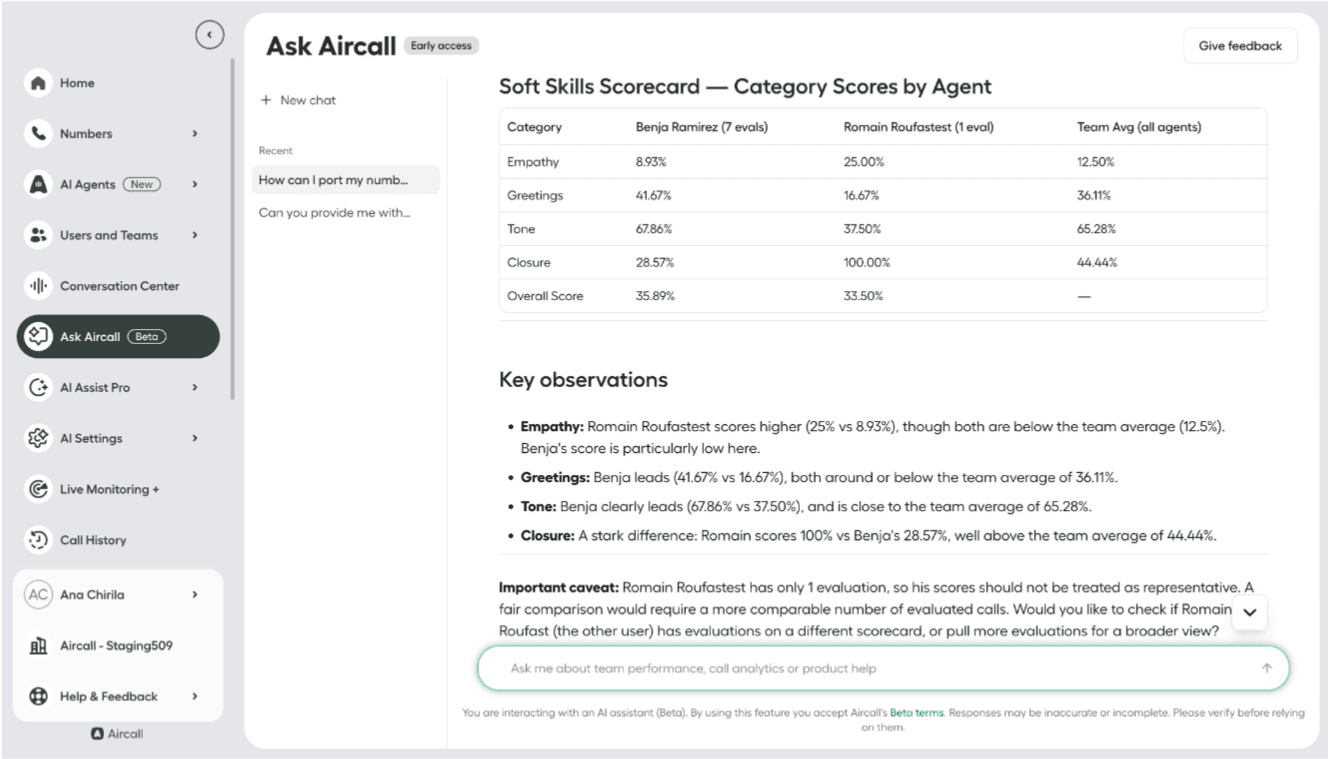Image resolution: width=1328 pixels, height=759 pixels.
Task: Click the New badge next to AI Agents
Action: tap(142, 184)
